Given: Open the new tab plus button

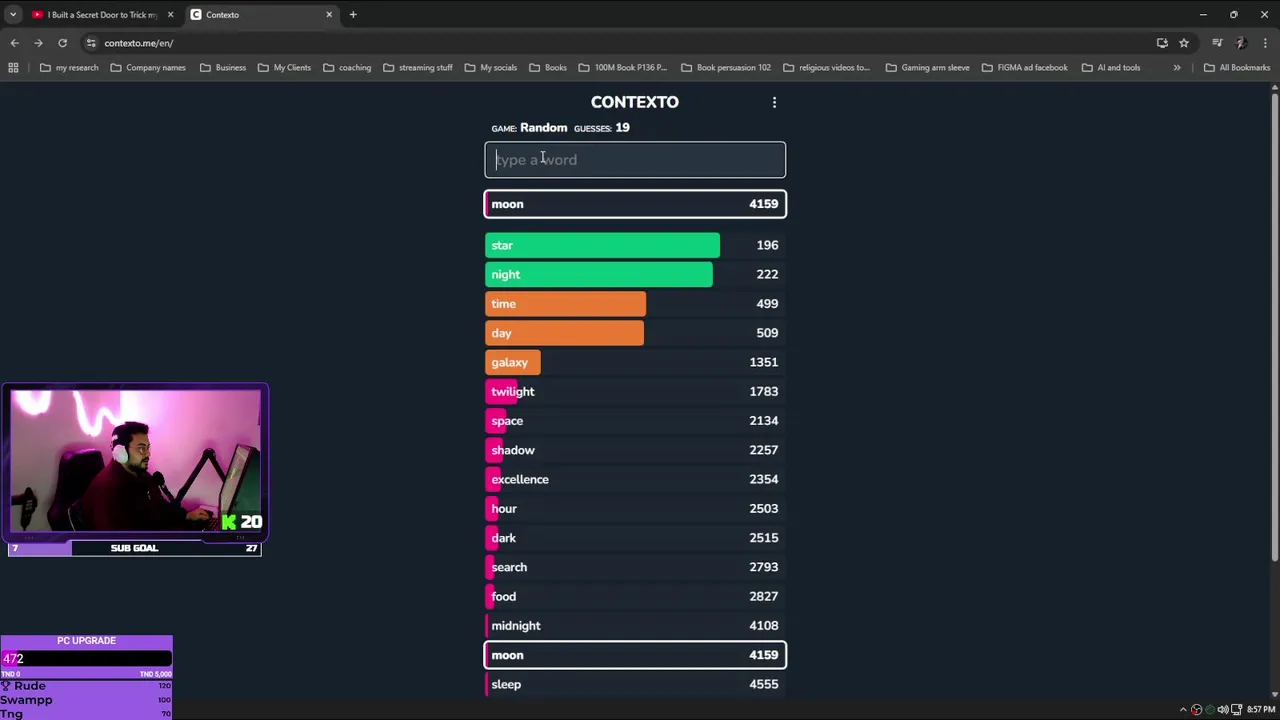Looking at the screenshot, I should pyautogui.click(x=353, y=15).
